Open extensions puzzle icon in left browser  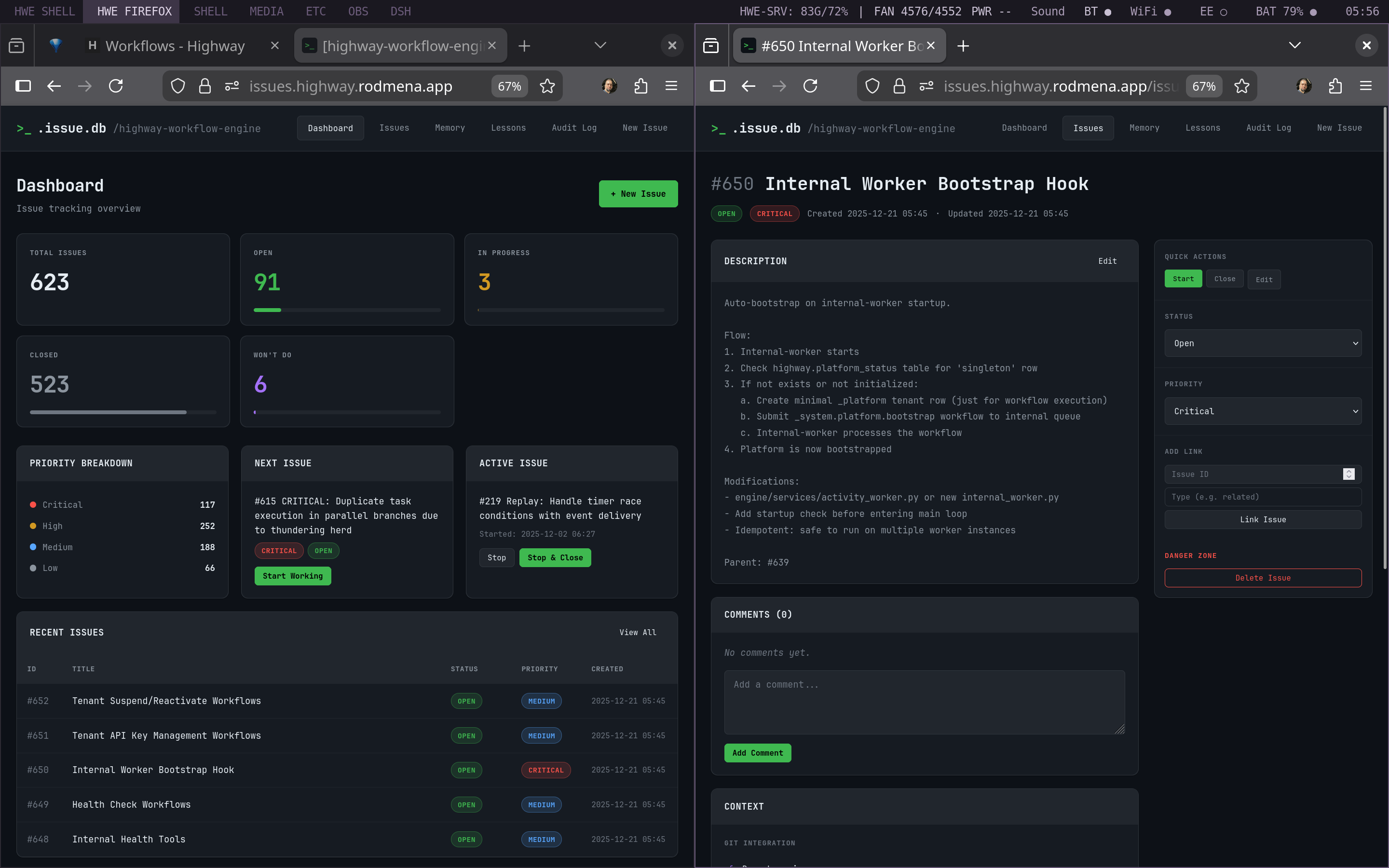pyautogui.click(x=640, y=86)
